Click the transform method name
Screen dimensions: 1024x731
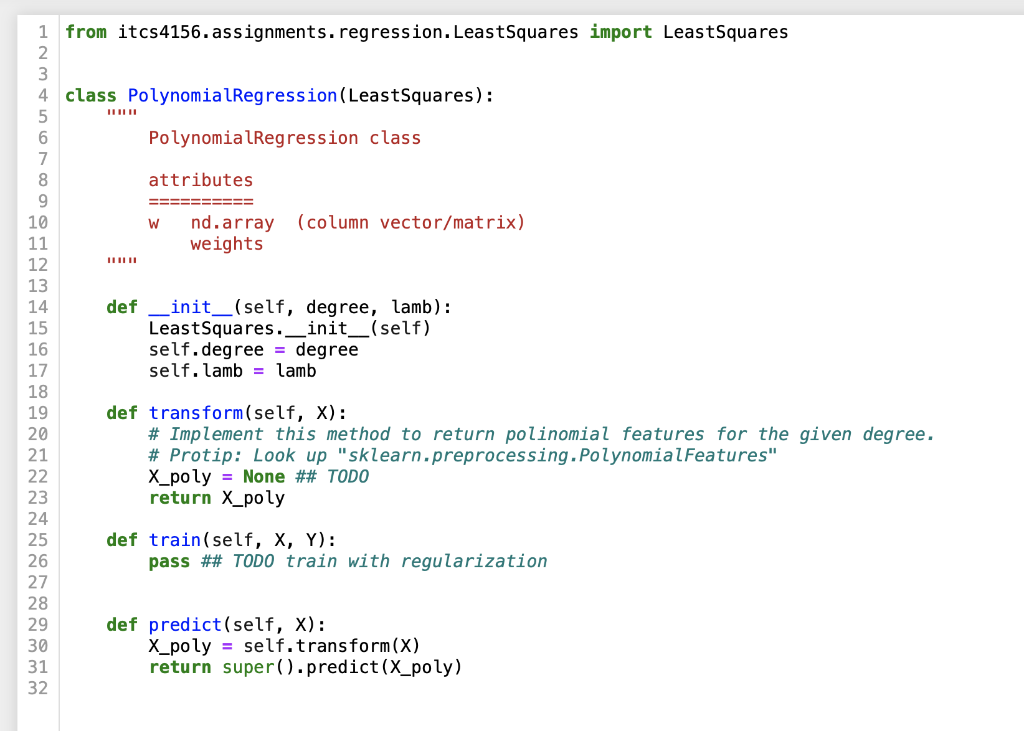tap(196, 412)
